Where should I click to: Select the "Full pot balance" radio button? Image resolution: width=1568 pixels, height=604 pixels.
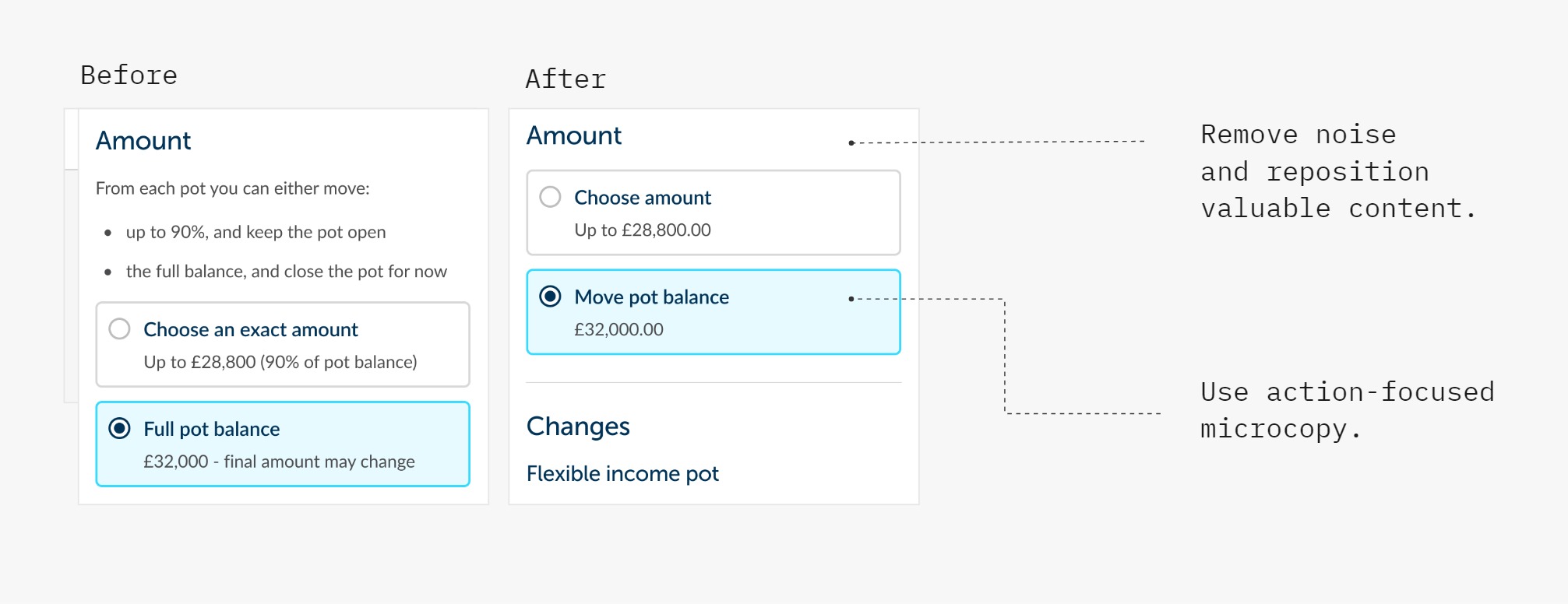pyautogui.click(x=119, y=429)
